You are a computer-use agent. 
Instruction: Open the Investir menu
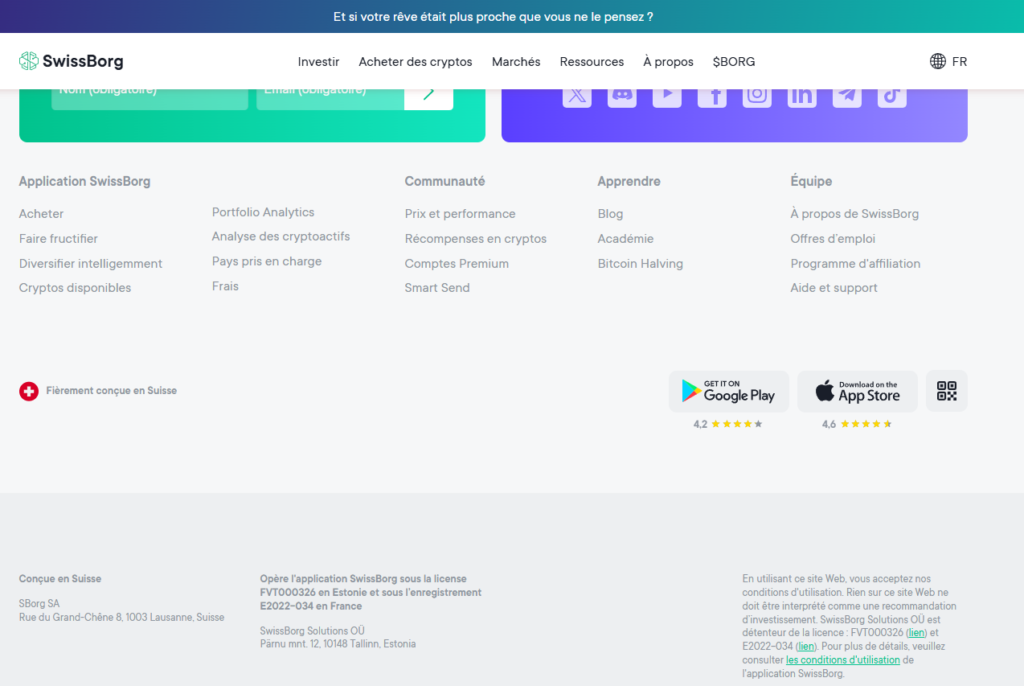pos(319,61)
